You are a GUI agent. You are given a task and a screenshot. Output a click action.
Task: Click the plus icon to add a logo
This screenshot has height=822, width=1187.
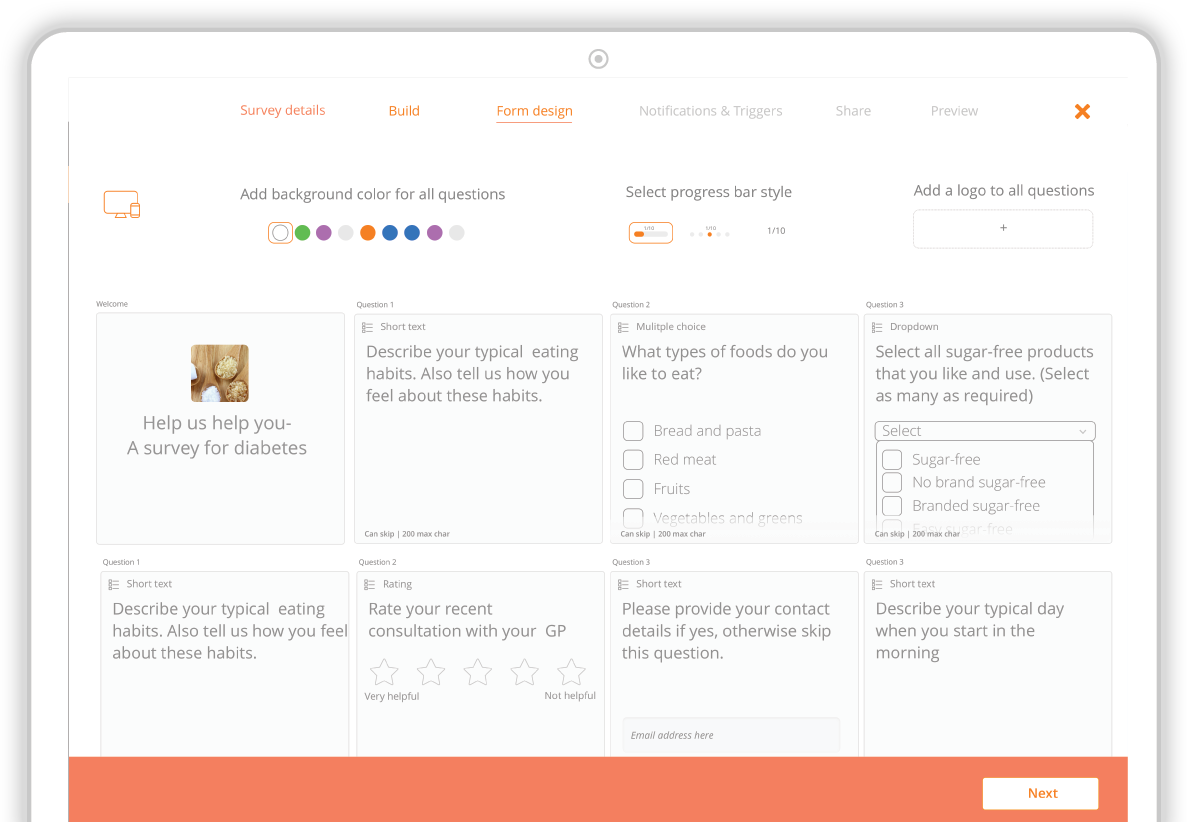pos(1003,228)
